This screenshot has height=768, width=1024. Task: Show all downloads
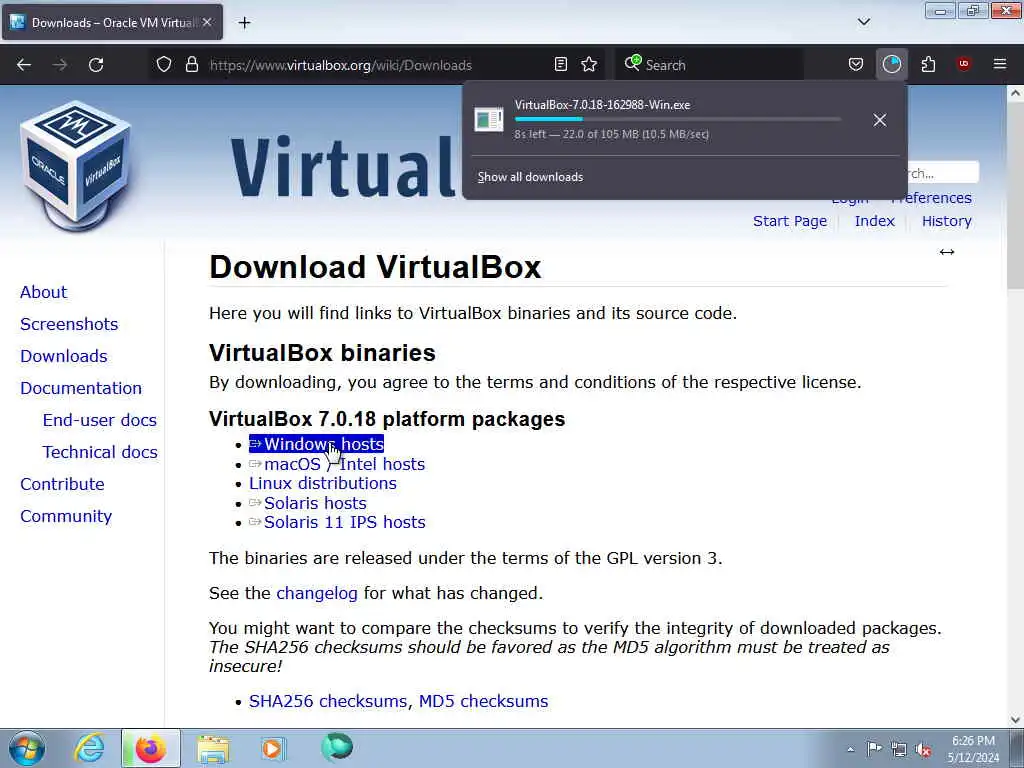530,177
